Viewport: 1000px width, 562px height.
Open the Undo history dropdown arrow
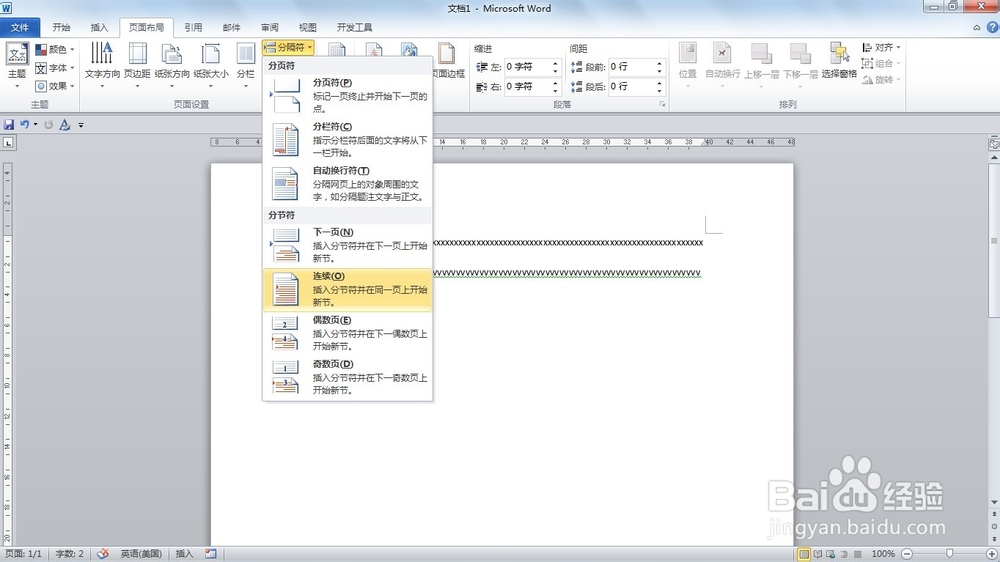point(35,125)
